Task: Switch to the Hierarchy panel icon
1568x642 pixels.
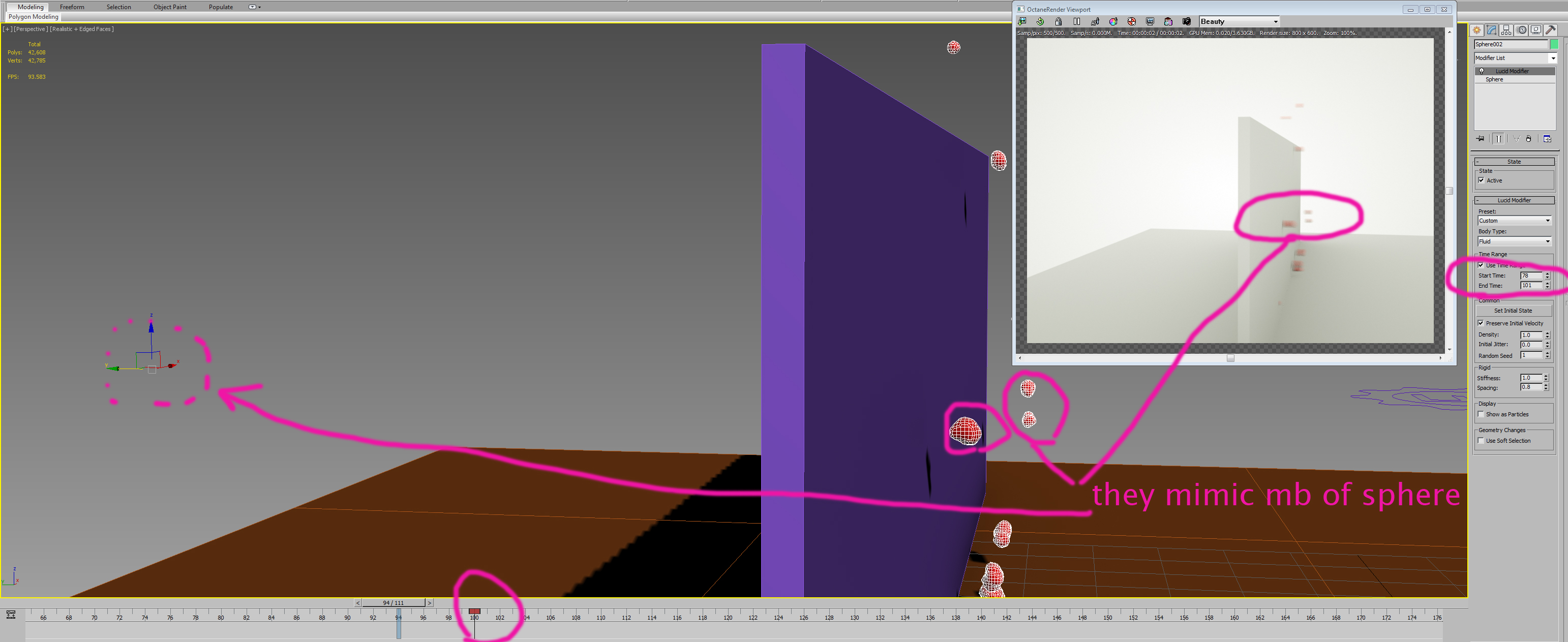Action: (x=1506, y=30)
